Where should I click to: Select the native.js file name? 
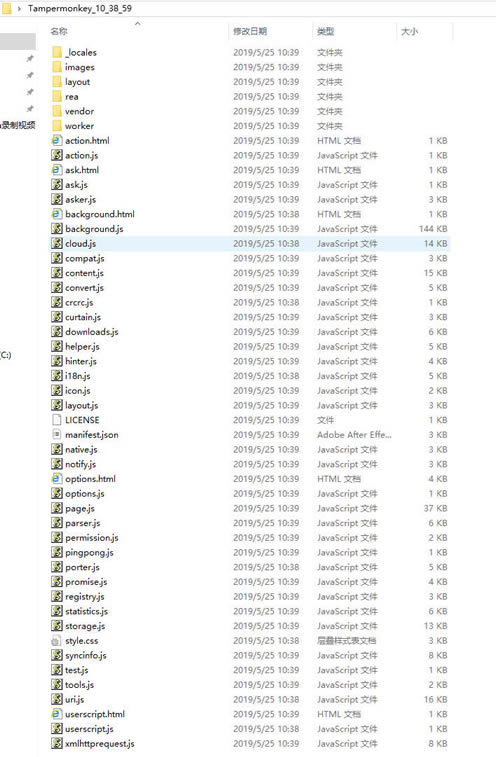tap(81, 449)
